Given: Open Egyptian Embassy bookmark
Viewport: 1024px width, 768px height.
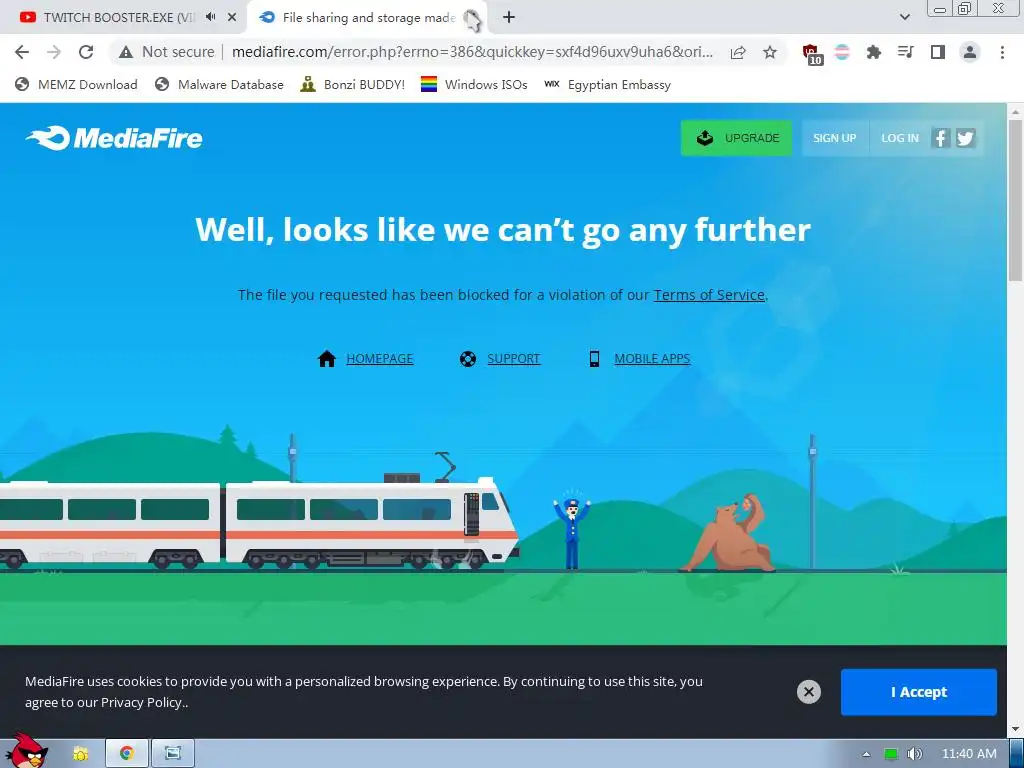Looking at the screenshot, I should click(x=607, y=84).
